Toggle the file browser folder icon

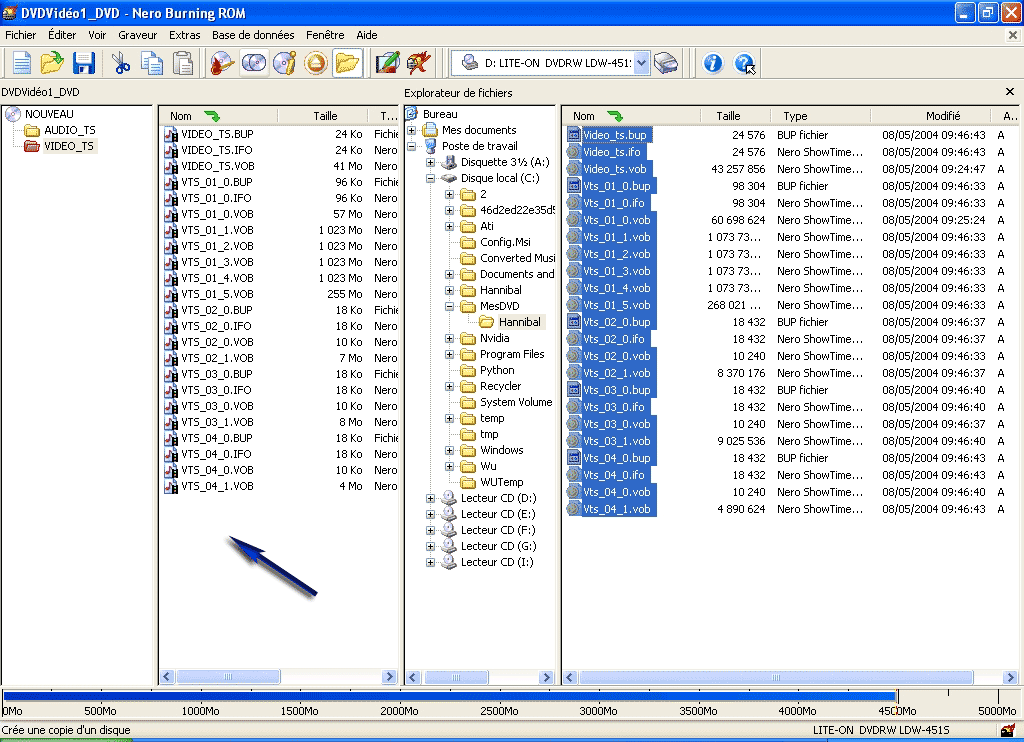click(347, 63)
